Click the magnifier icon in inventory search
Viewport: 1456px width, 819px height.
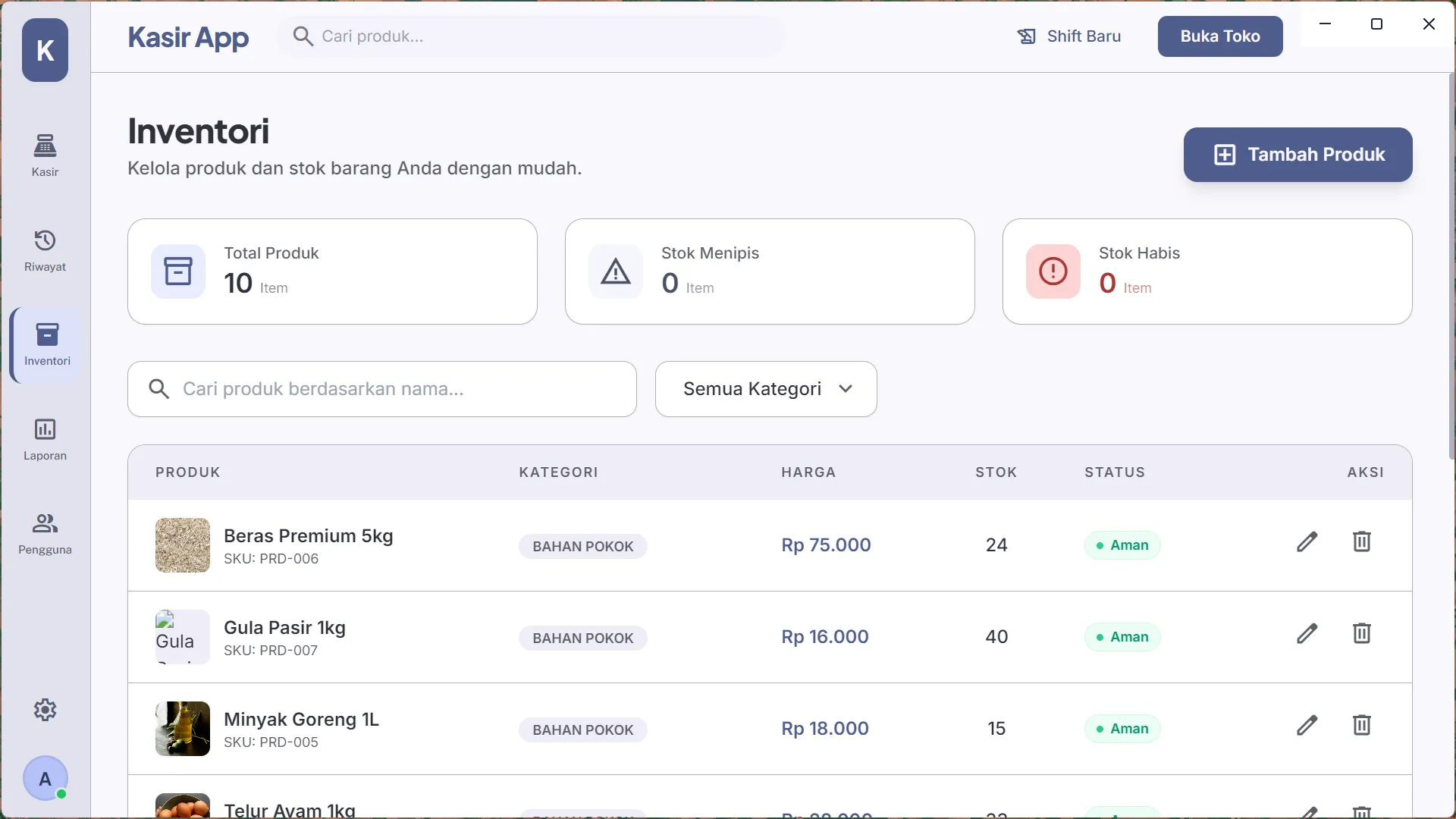[x=158, y=389]
